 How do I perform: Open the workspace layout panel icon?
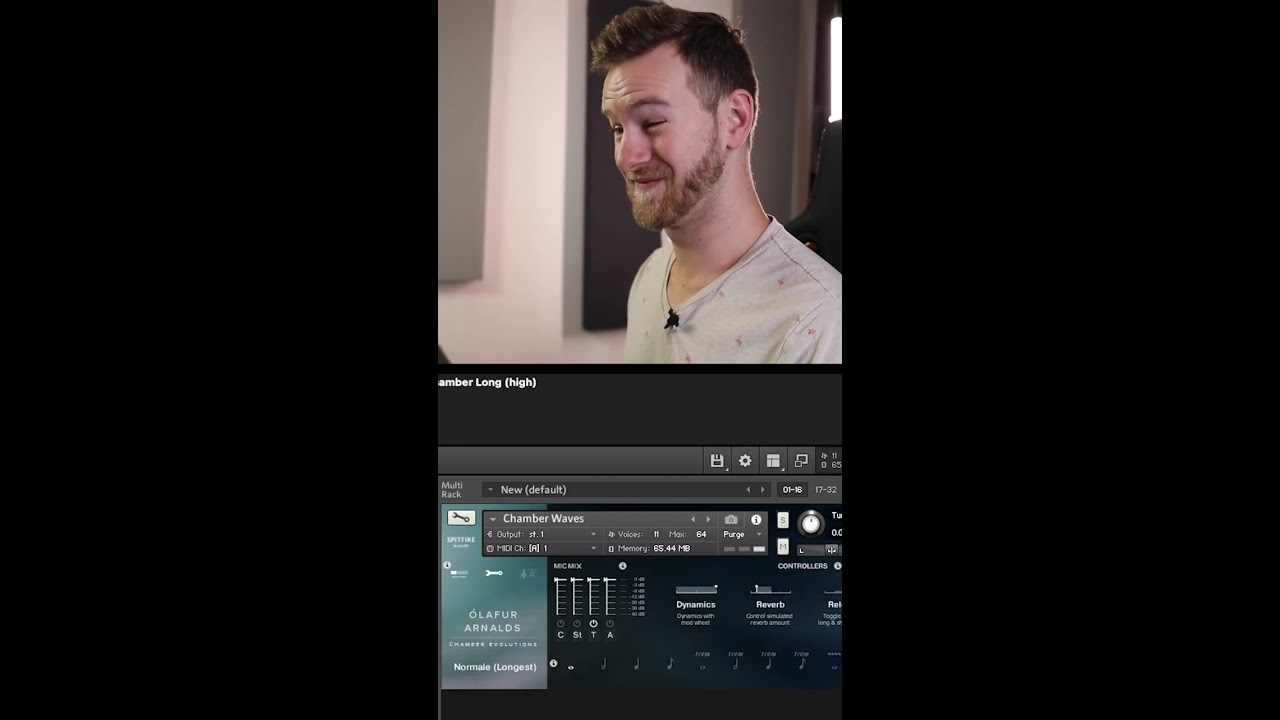[773, 461]
